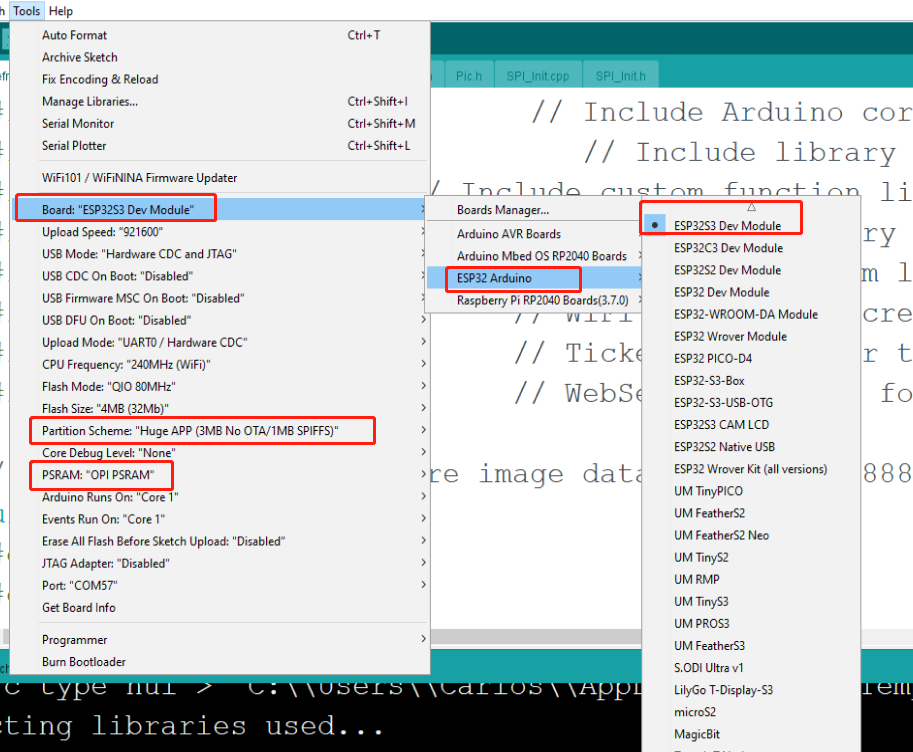
Task: Open WiFi101 / WiFiNINA Firmware Updater
Action: click(220, 178)
